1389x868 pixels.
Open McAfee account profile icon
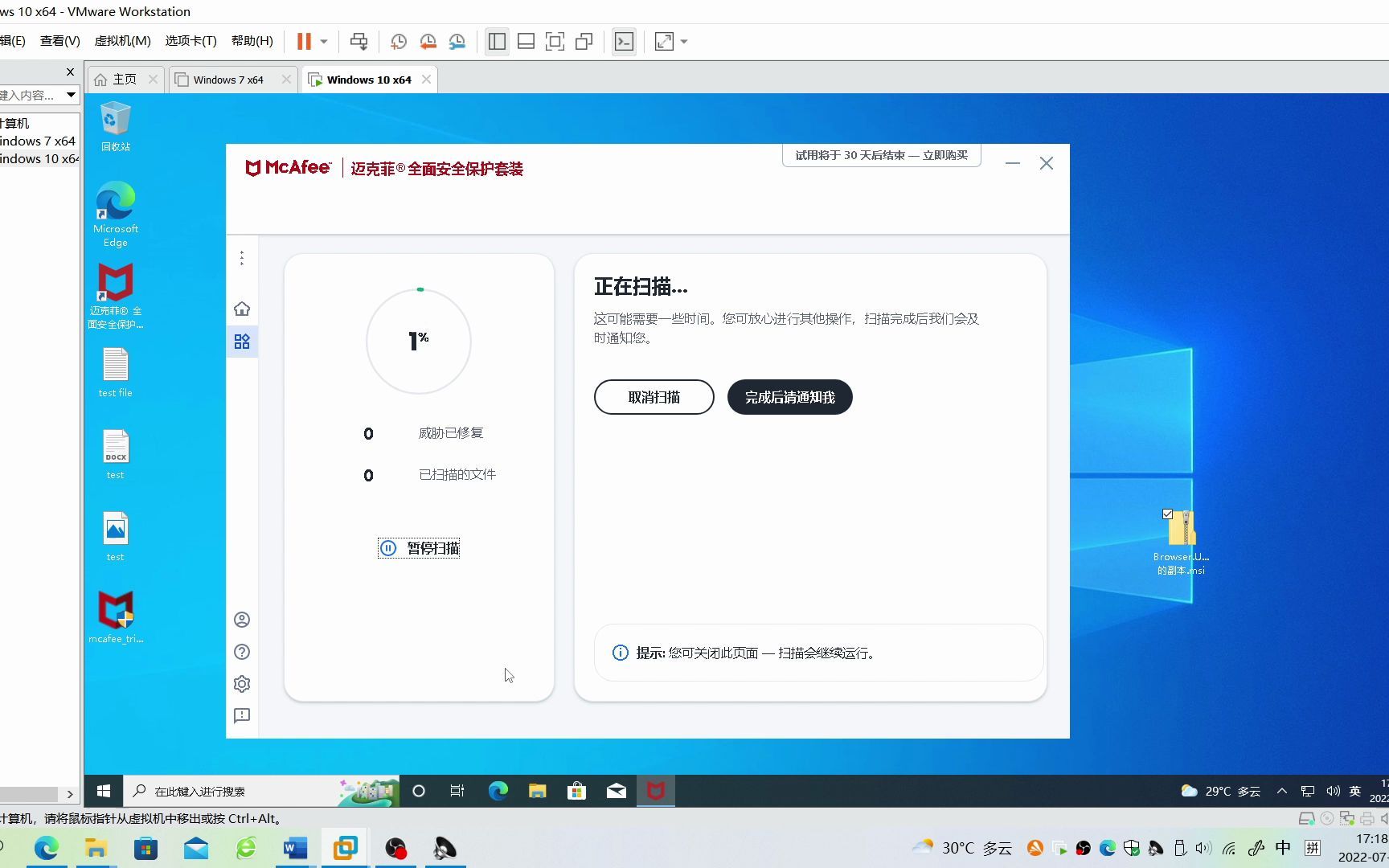[242, 620]
